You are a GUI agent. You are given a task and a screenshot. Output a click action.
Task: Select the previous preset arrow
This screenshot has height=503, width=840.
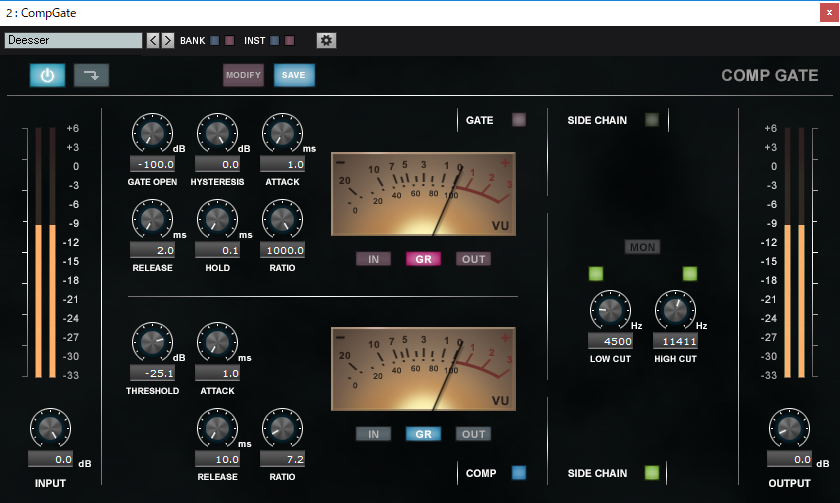click(153, 40)
